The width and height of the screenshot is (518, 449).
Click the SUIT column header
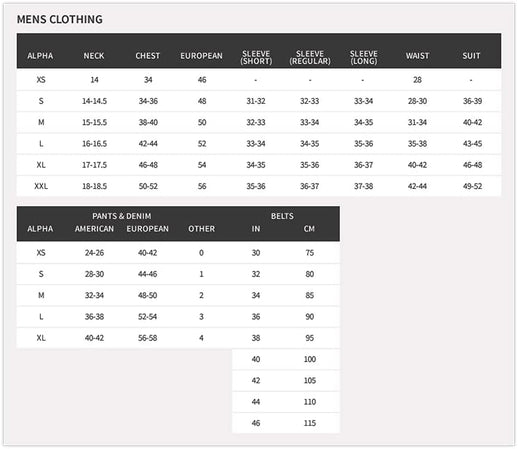pyautogui.click(x=471, y=56)
